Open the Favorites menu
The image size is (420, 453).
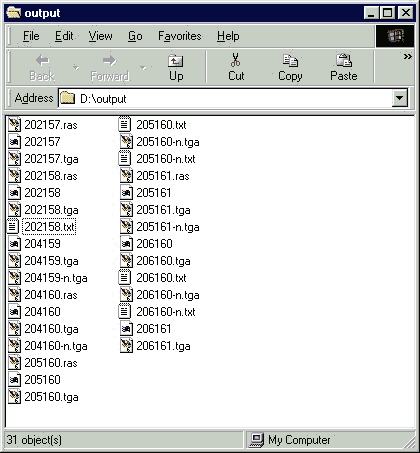(x=180, y=36)
